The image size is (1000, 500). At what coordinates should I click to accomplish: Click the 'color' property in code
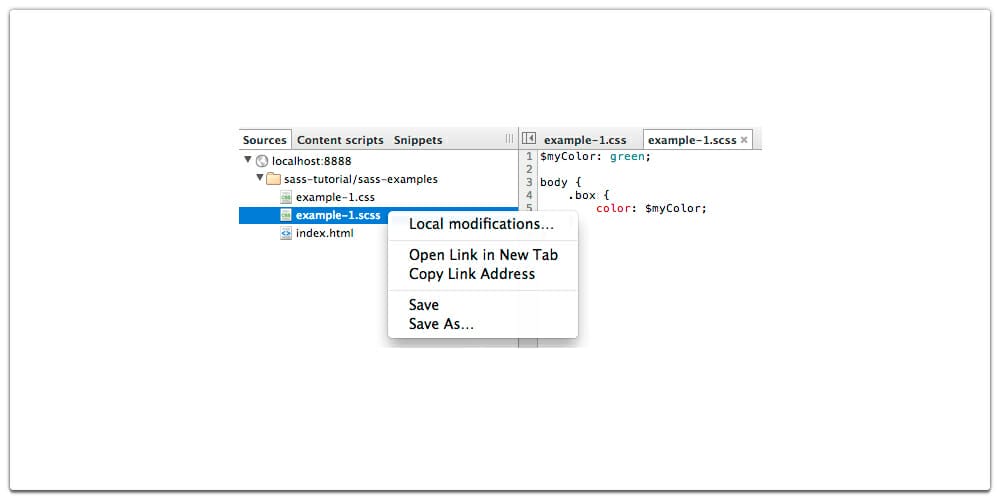[614, 209]
